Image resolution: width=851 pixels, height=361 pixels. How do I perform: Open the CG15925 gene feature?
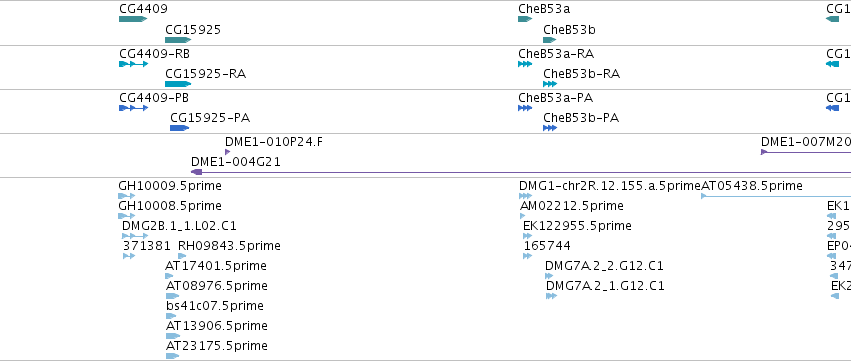coord(178,40)
